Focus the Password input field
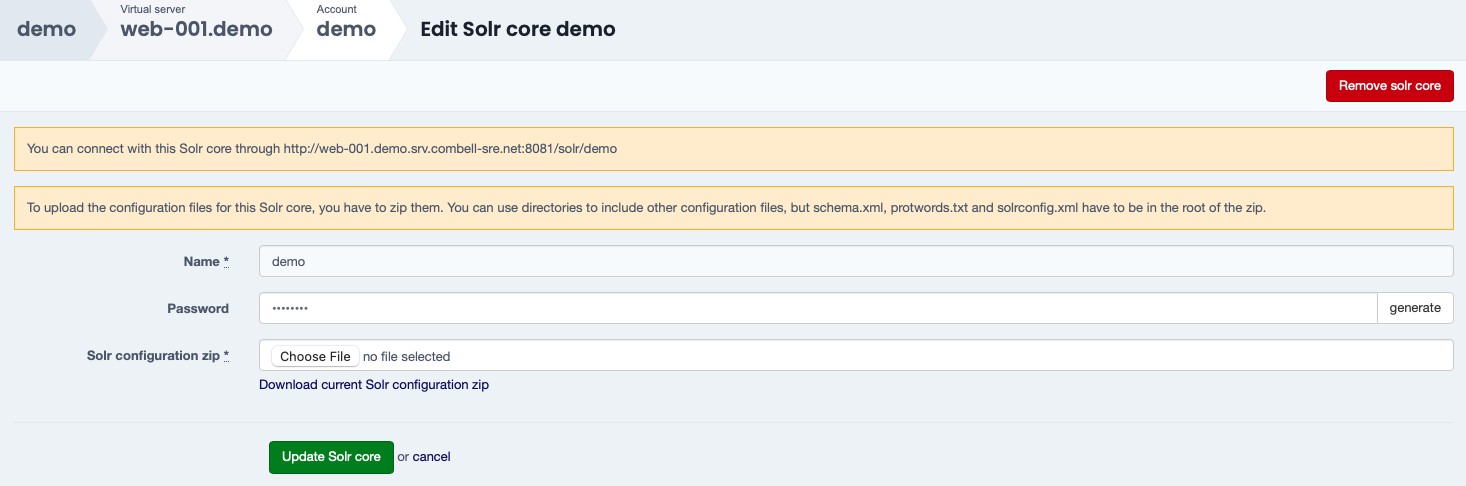The image size is (1466, 486). coord(818,308)
